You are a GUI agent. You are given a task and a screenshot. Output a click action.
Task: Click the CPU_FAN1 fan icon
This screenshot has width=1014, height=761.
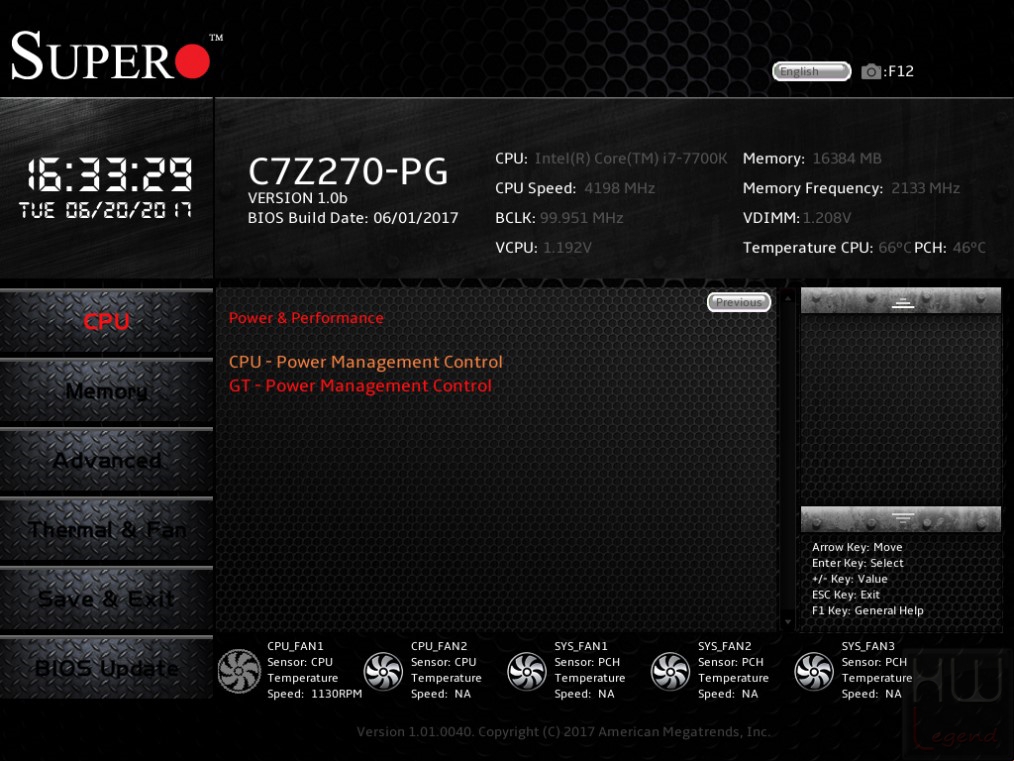click(239, 670)
